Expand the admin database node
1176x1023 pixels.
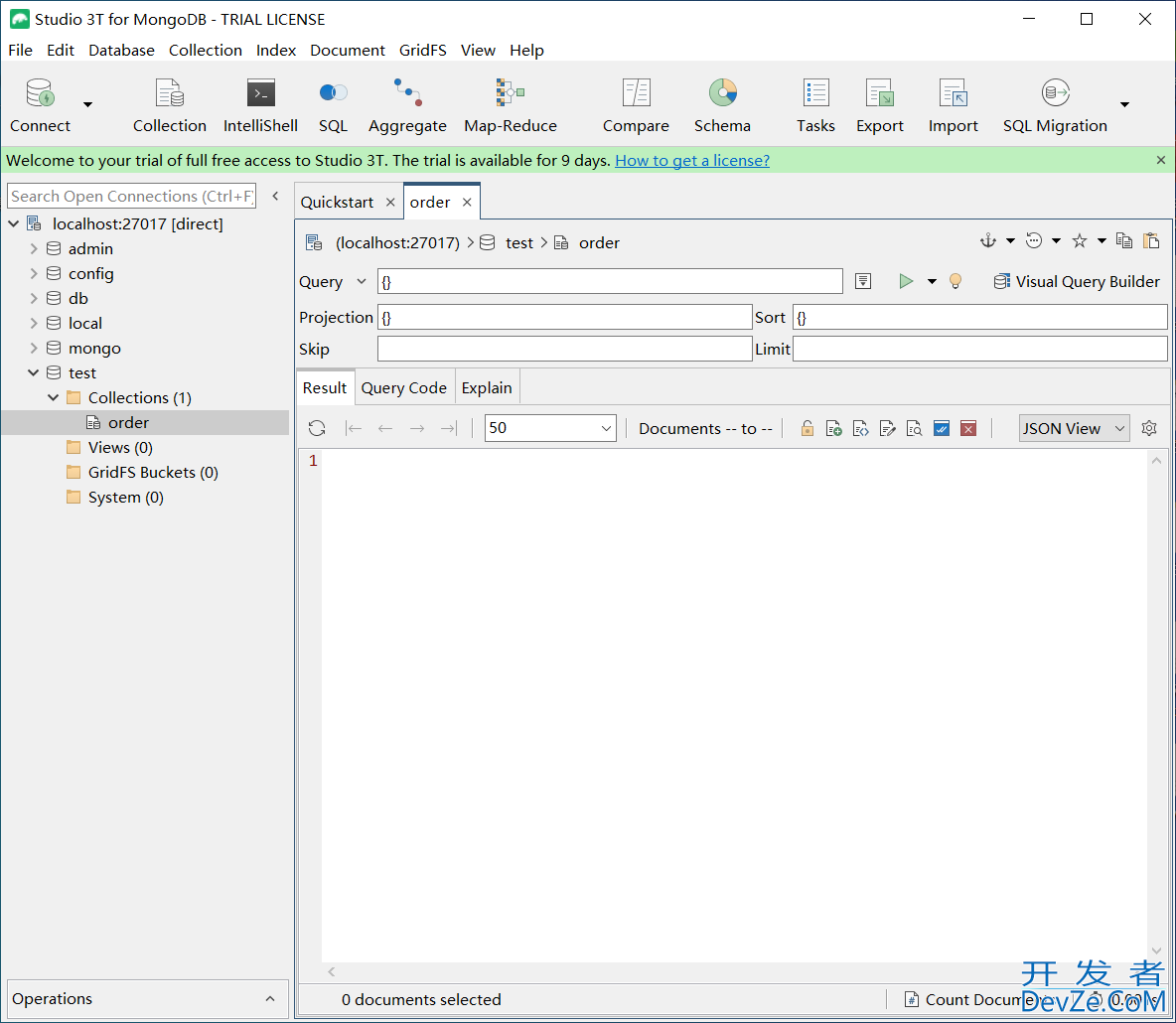pos(33,248)
